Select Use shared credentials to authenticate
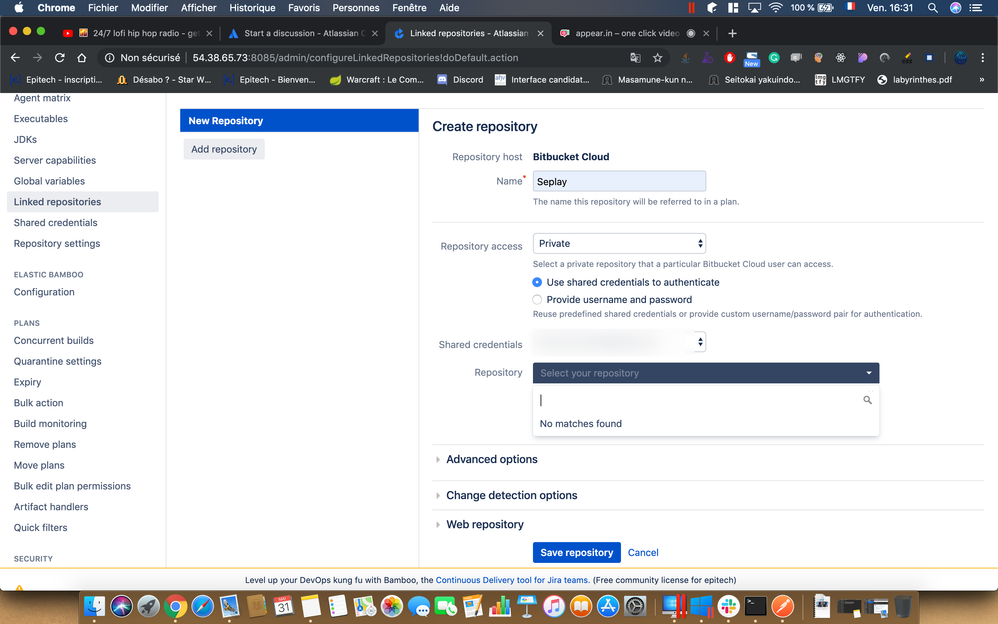998x624 pixels. [x=537, y=282]
